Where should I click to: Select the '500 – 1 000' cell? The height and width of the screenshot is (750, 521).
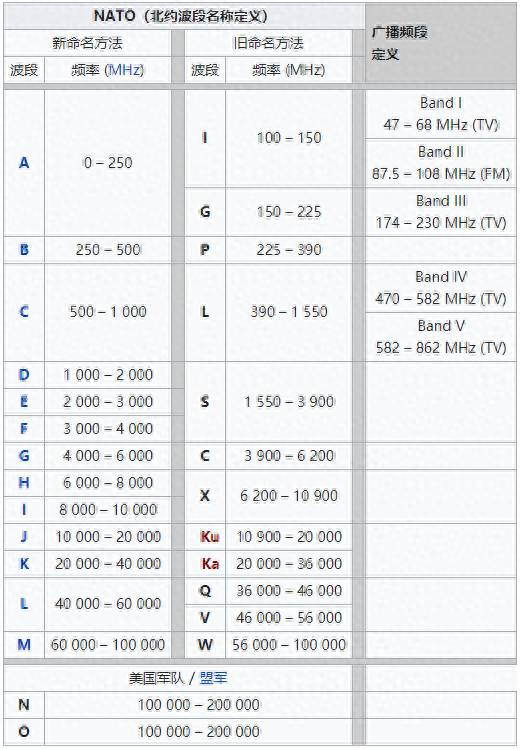pyautogui.click(x=108, y=312)
